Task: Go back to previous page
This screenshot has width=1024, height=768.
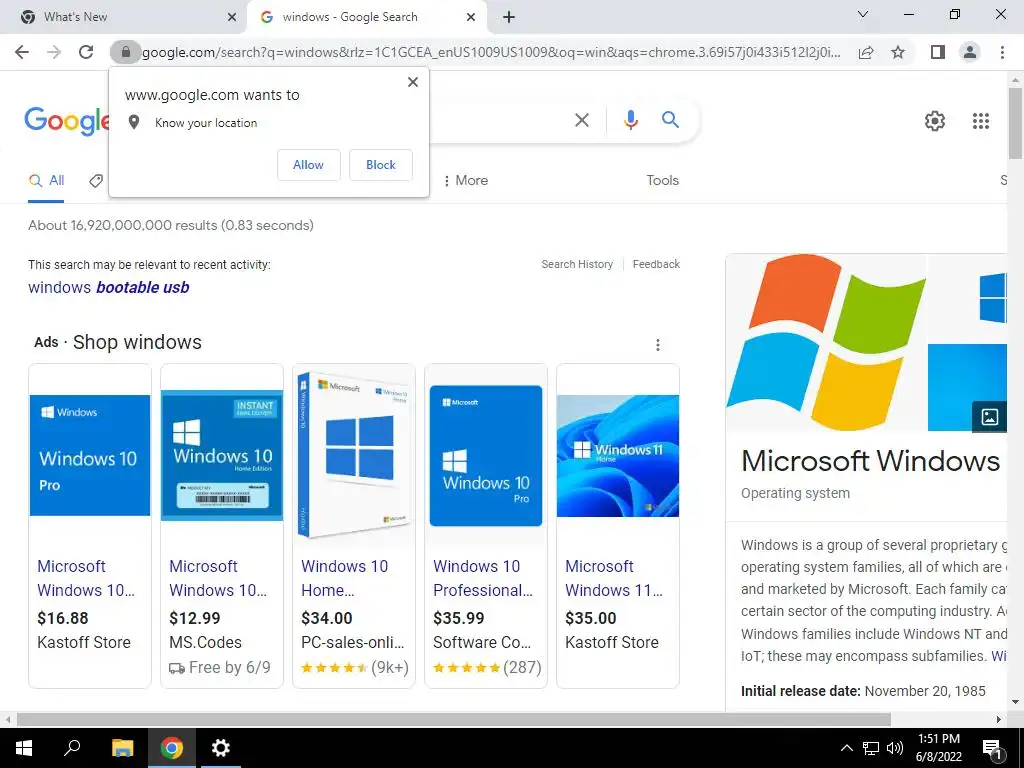Action: click(22, 52)
